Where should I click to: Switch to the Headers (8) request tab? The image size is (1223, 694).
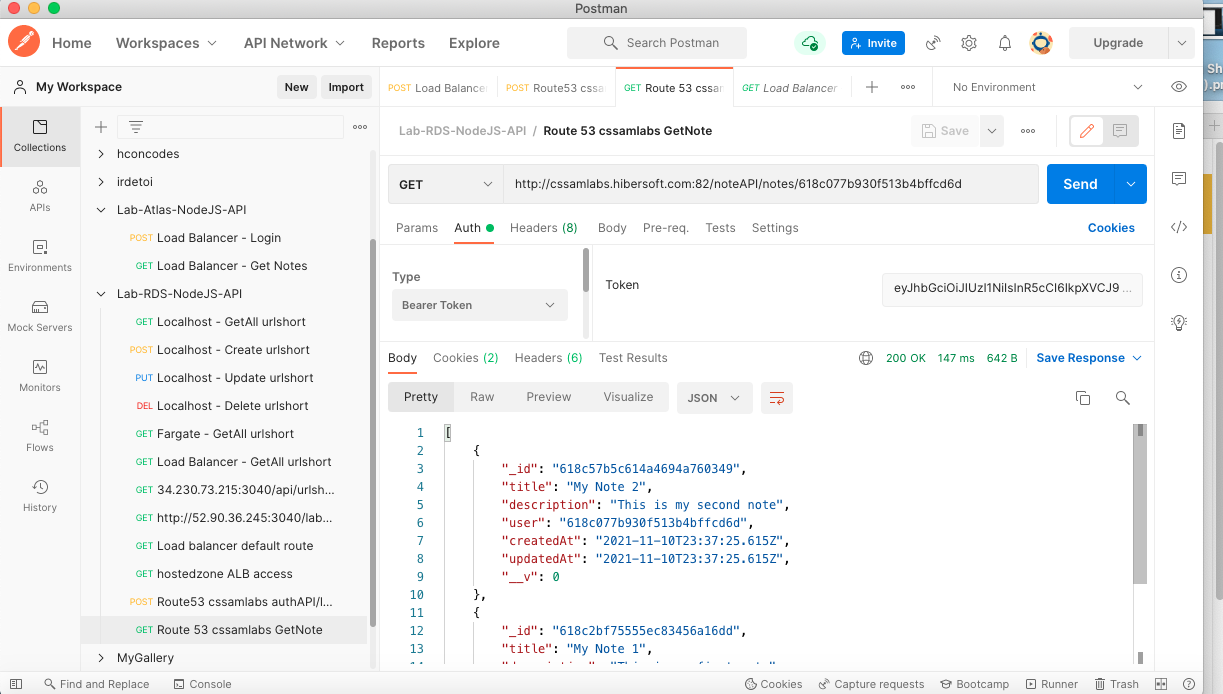[x=544, y=228]
